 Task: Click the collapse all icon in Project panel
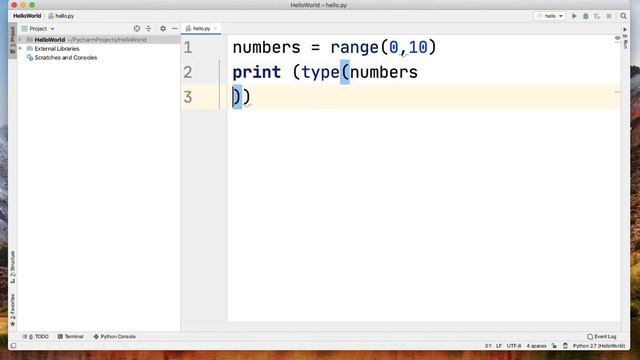coord(149,29)
